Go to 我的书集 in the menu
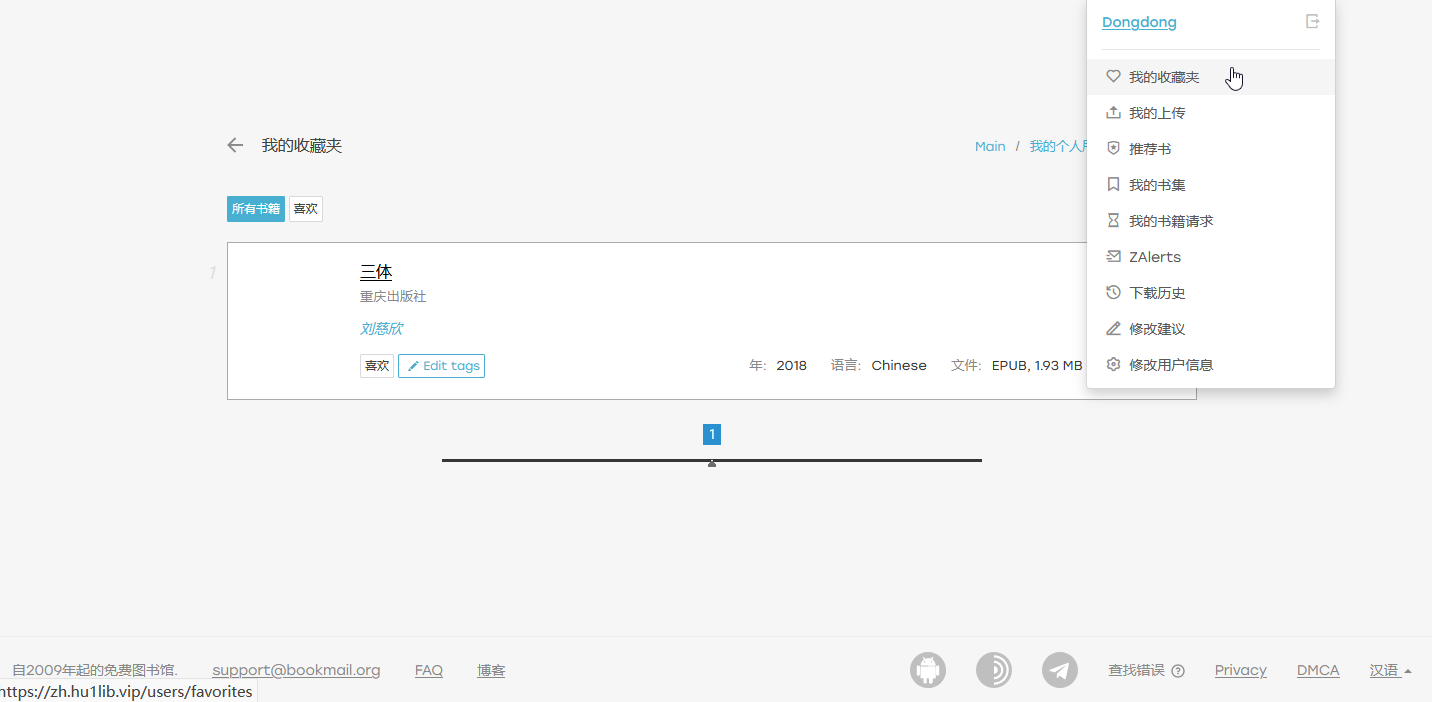Viewport: 1432px width, 702px height. [x=1157, y=185]
